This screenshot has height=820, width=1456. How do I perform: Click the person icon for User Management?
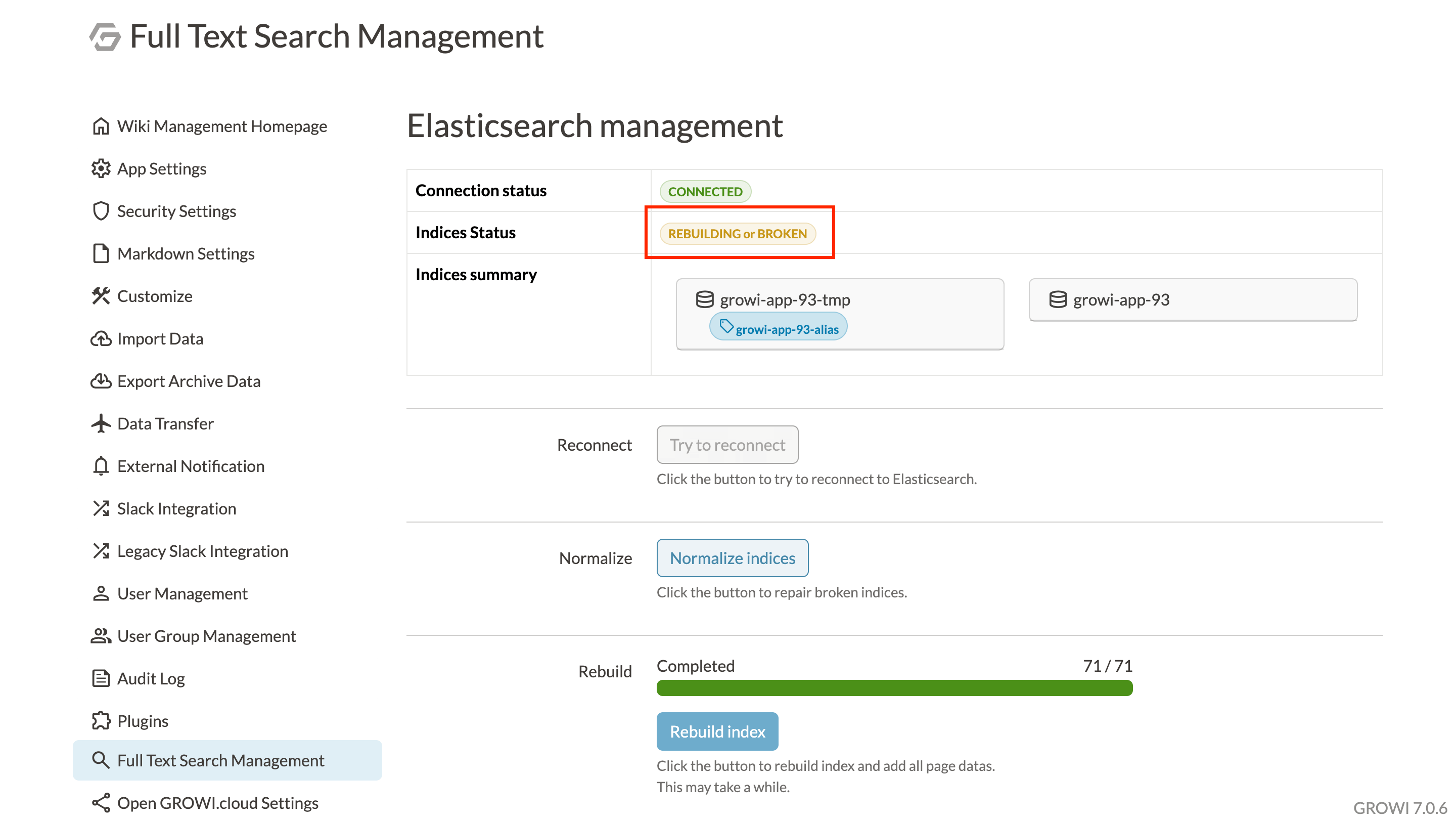coord(101,593)
